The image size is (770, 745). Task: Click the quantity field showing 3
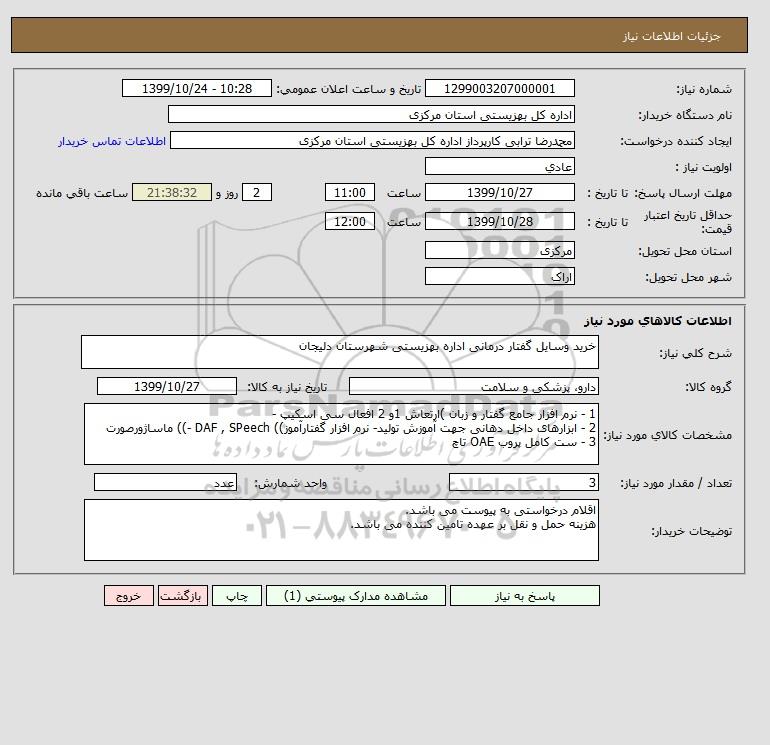coord(523,482)
